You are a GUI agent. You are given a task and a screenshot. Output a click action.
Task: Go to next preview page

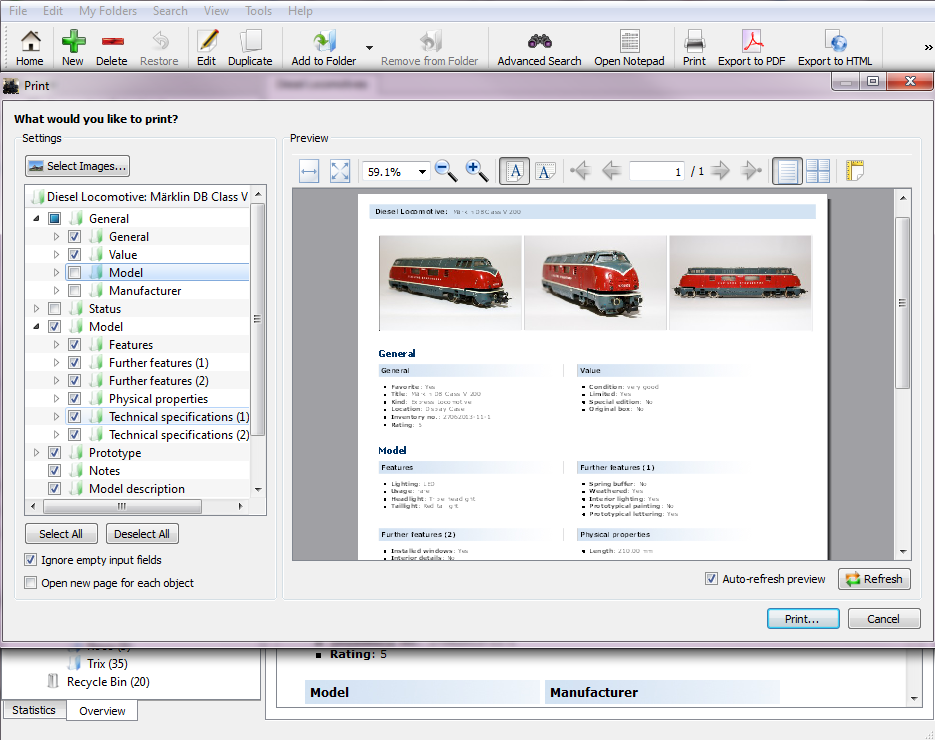click(721, 171)
